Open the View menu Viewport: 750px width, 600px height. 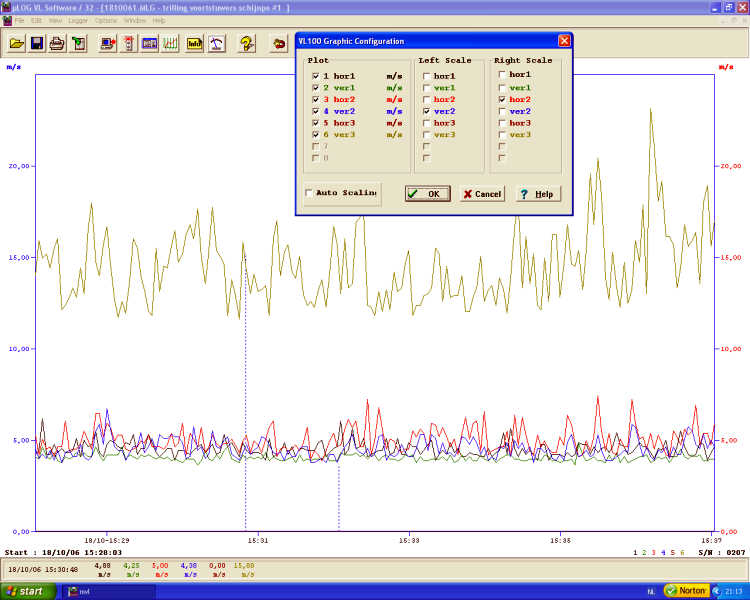click(55, 21)
